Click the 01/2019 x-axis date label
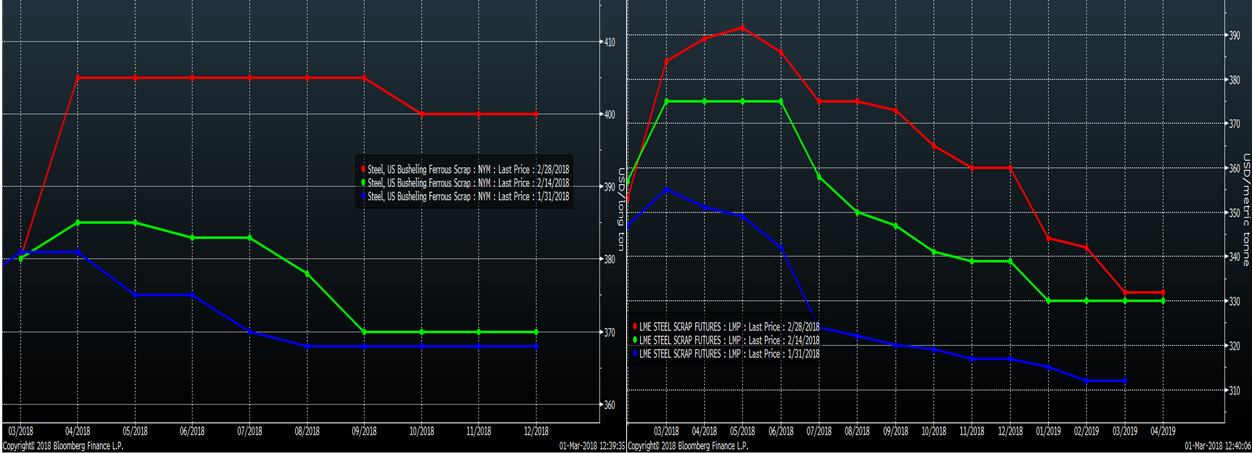This screenshot has width=1253, height=453. tap(1049, 431)
